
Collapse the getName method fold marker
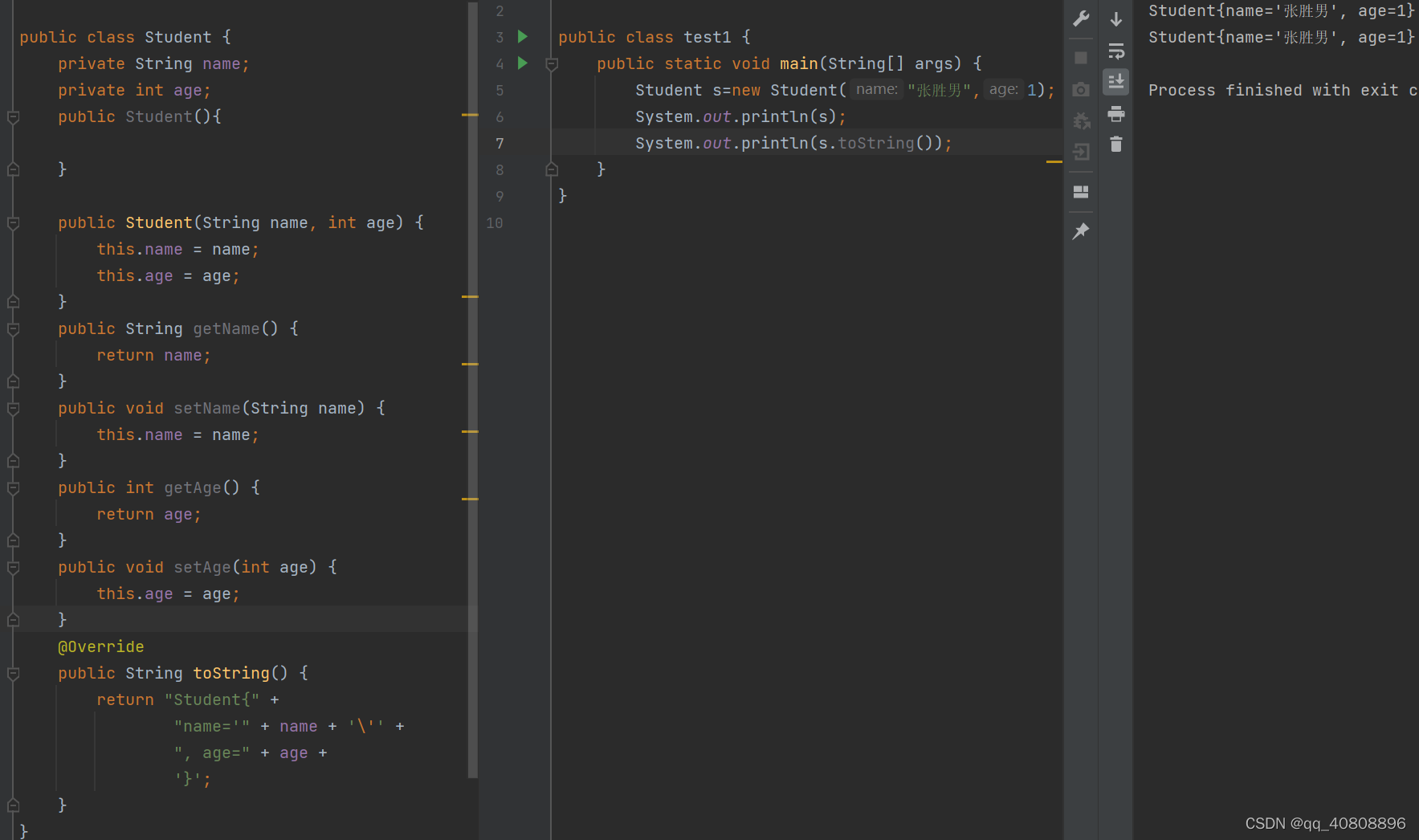[13, 328]
